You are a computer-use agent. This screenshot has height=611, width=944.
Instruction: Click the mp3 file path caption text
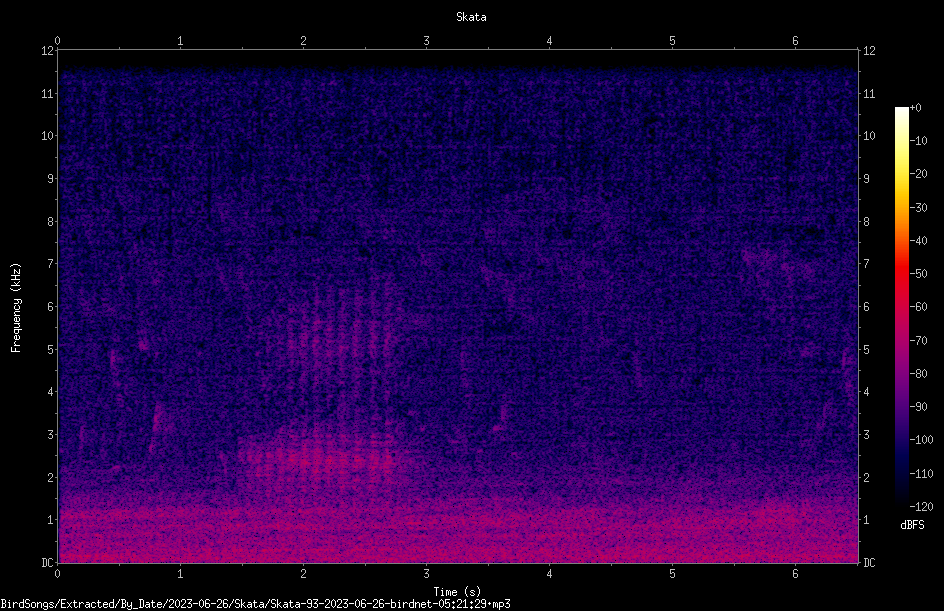tap(255, 604)
